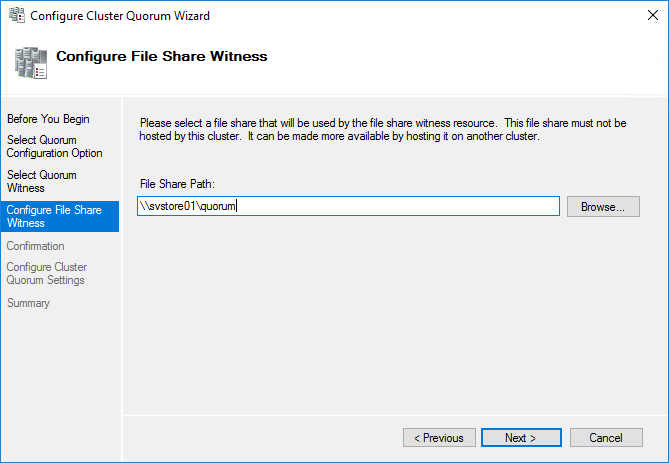Proceed with the Next button

pos(521,438)
